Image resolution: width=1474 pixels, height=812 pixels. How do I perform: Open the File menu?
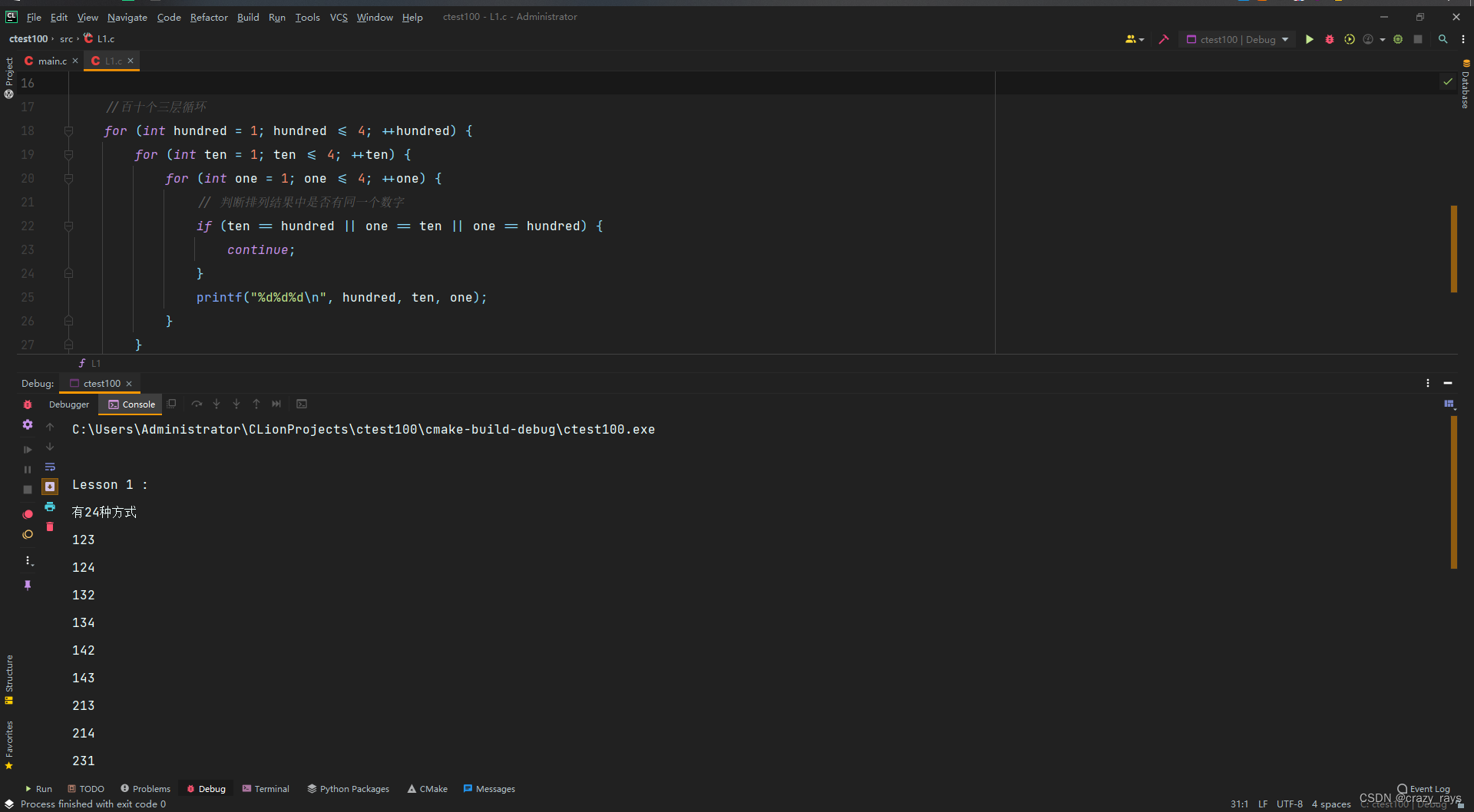coord(34,17)
